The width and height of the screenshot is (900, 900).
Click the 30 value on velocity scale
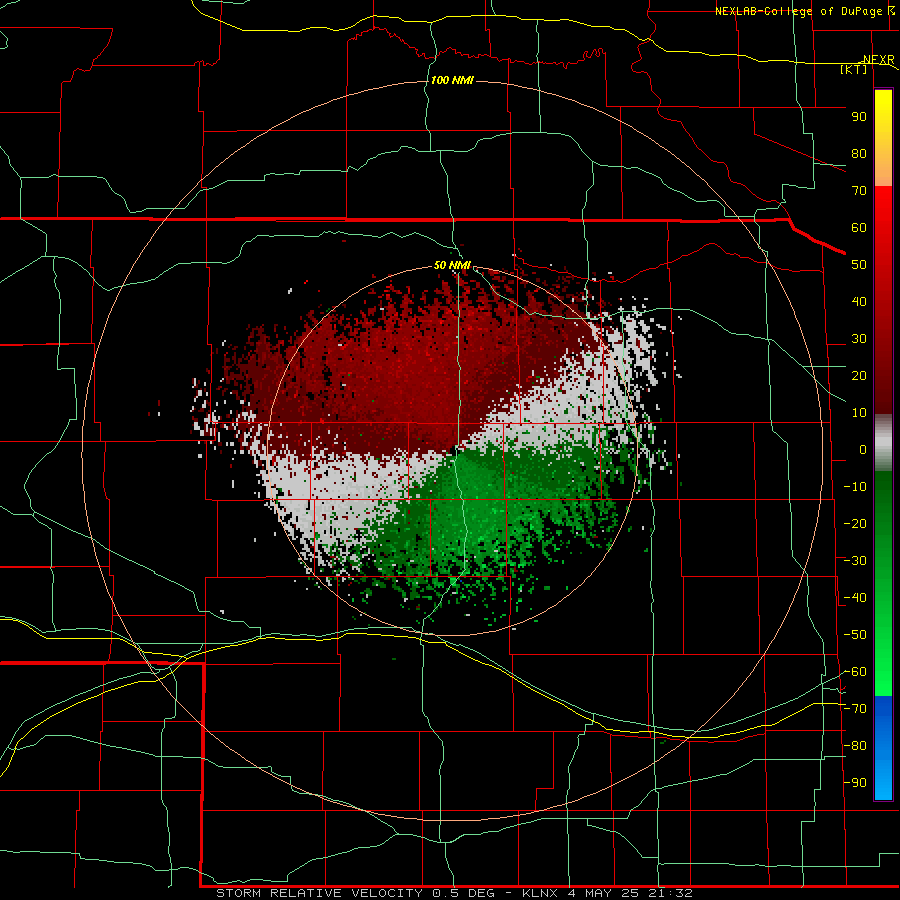[859, 339]
